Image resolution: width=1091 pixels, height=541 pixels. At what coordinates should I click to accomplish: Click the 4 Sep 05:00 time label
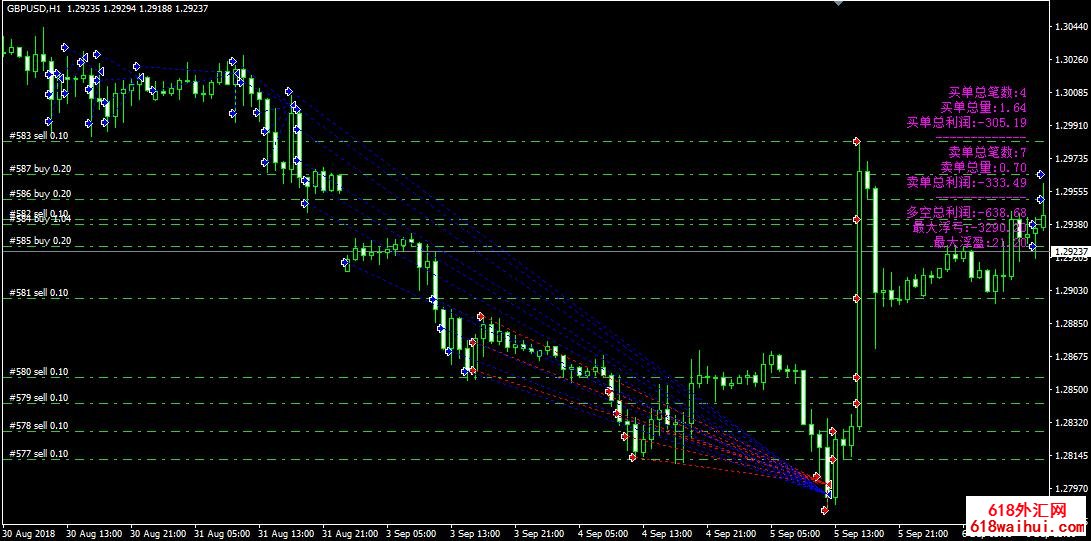click(605, 533)
